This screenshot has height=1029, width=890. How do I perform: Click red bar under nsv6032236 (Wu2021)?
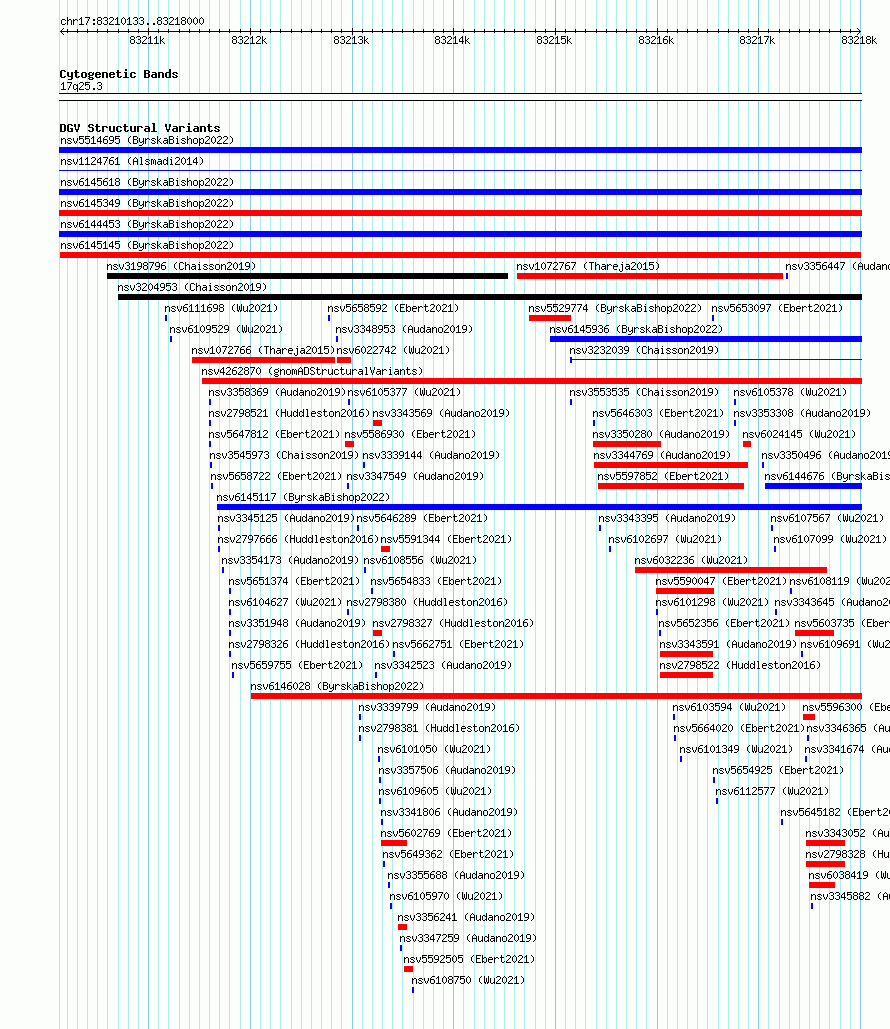731,570
